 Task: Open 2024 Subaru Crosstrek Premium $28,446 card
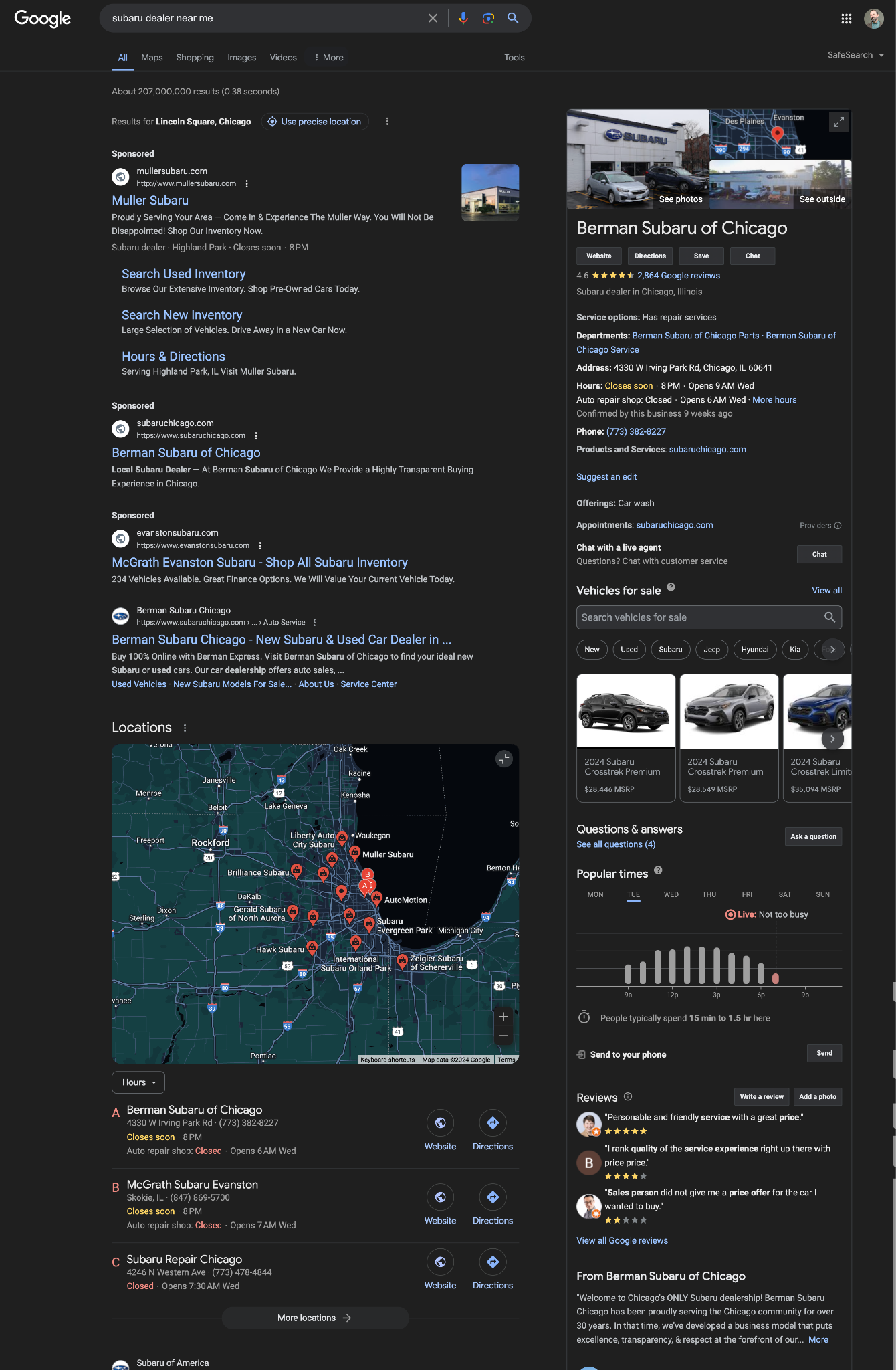[x=626, y=738]
